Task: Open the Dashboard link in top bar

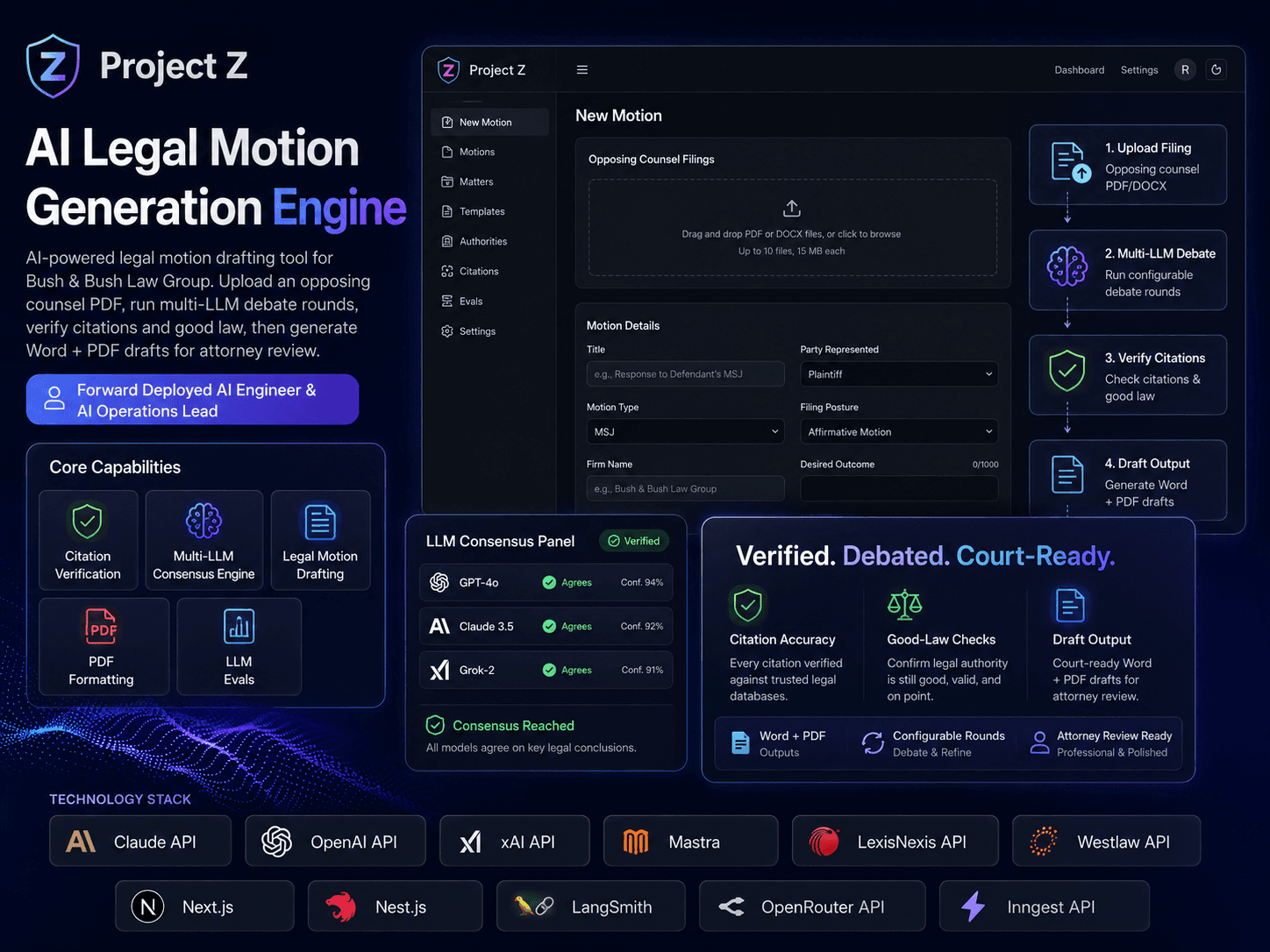Action: click(x=1079, y=70)
